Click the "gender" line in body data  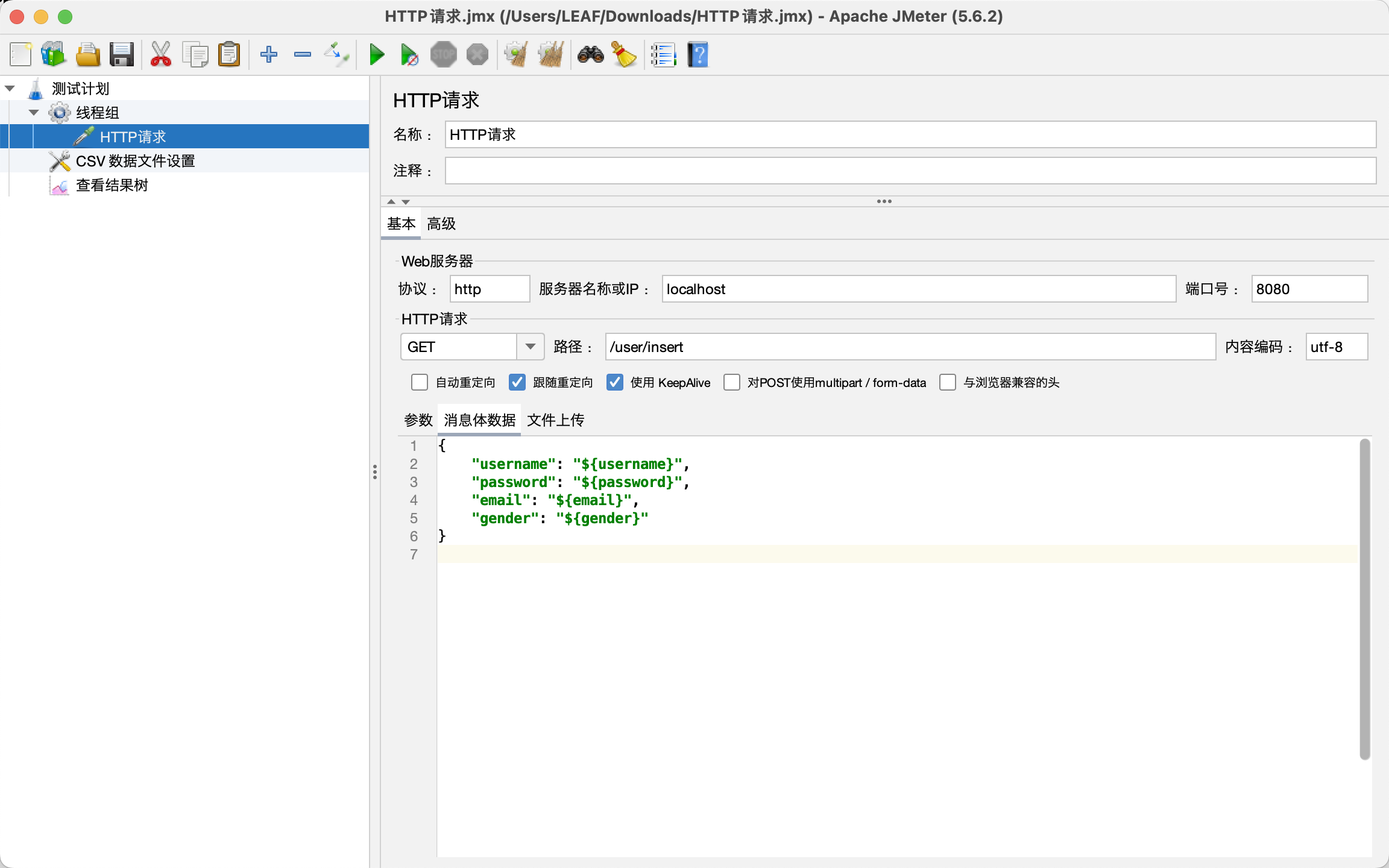pos(559,518)
